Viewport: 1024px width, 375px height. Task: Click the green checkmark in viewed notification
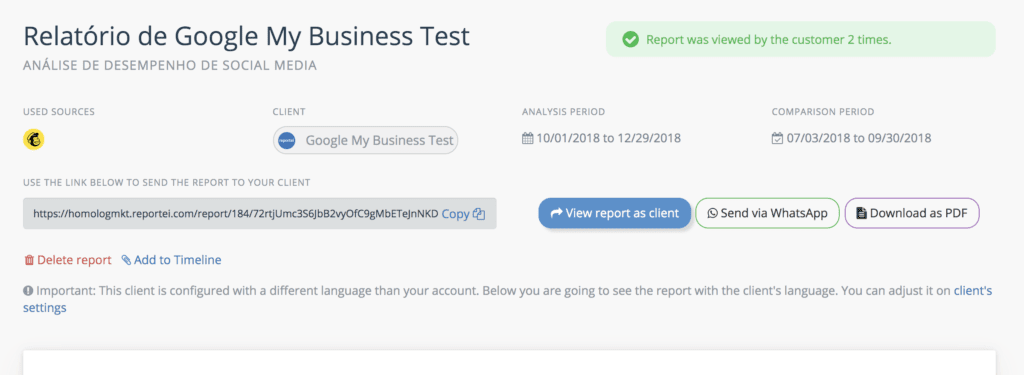point(630,40)
